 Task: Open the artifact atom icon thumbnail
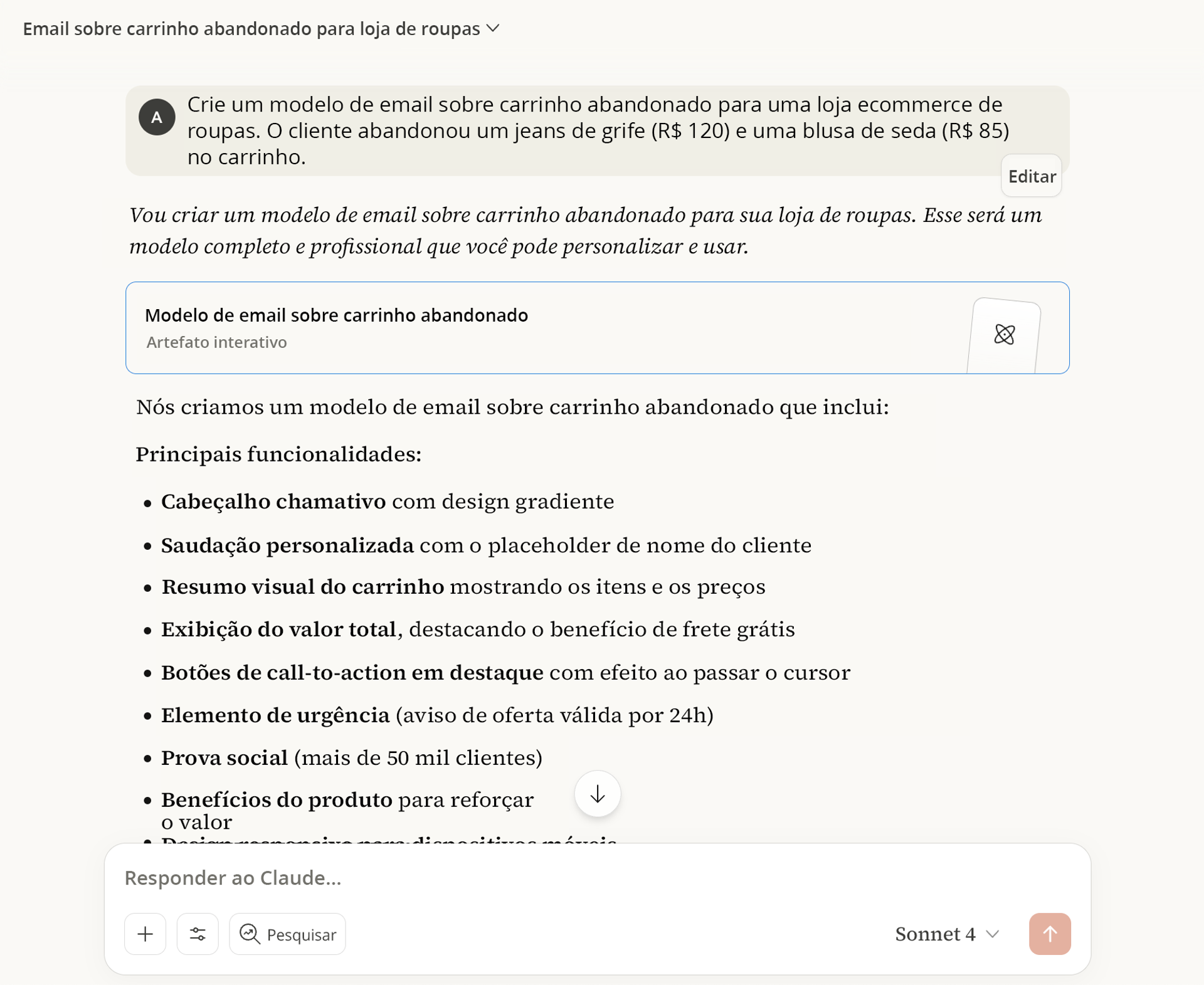[1004, 334]
